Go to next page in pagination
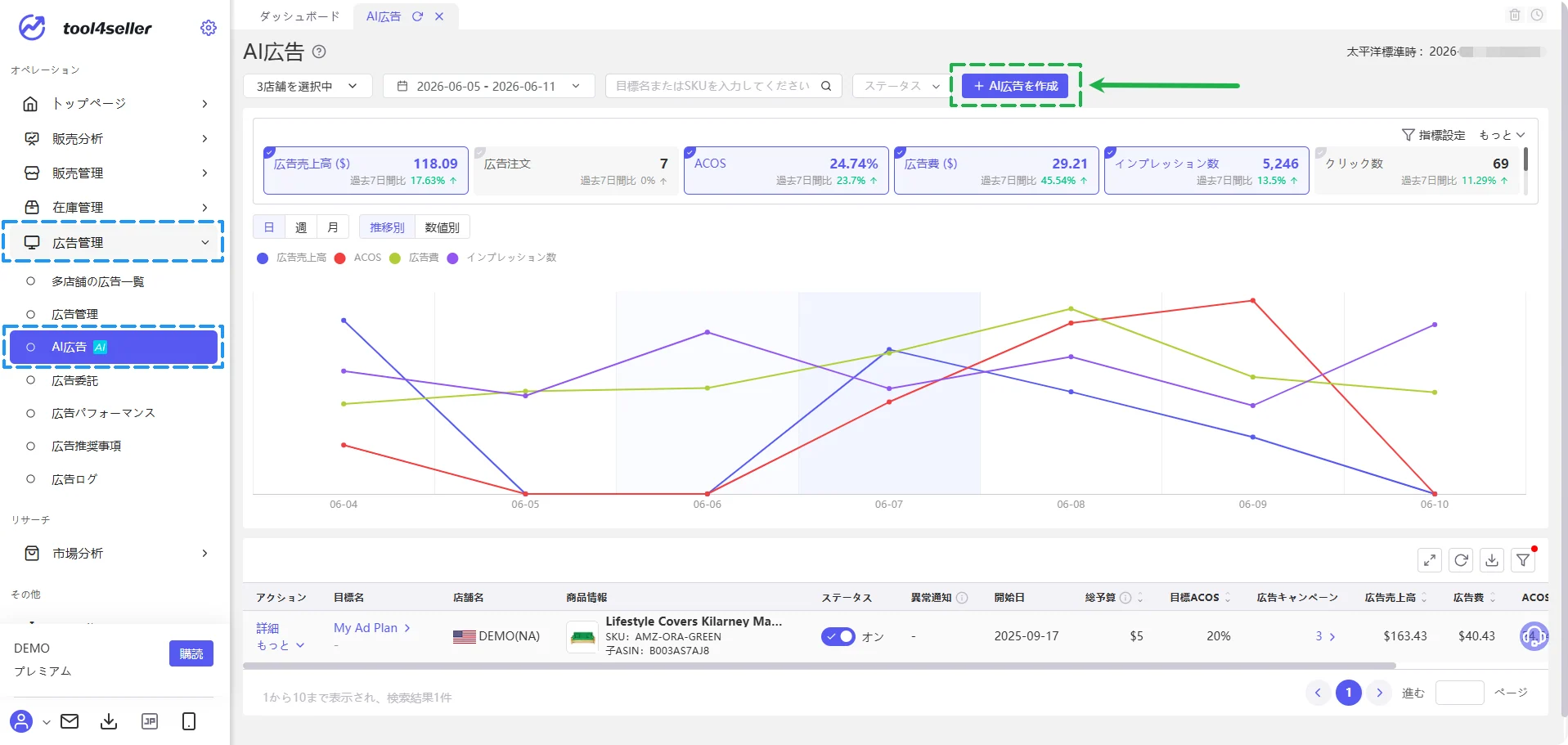Viewport: 1568px width, 745px height. click(x=1379, y=693)
